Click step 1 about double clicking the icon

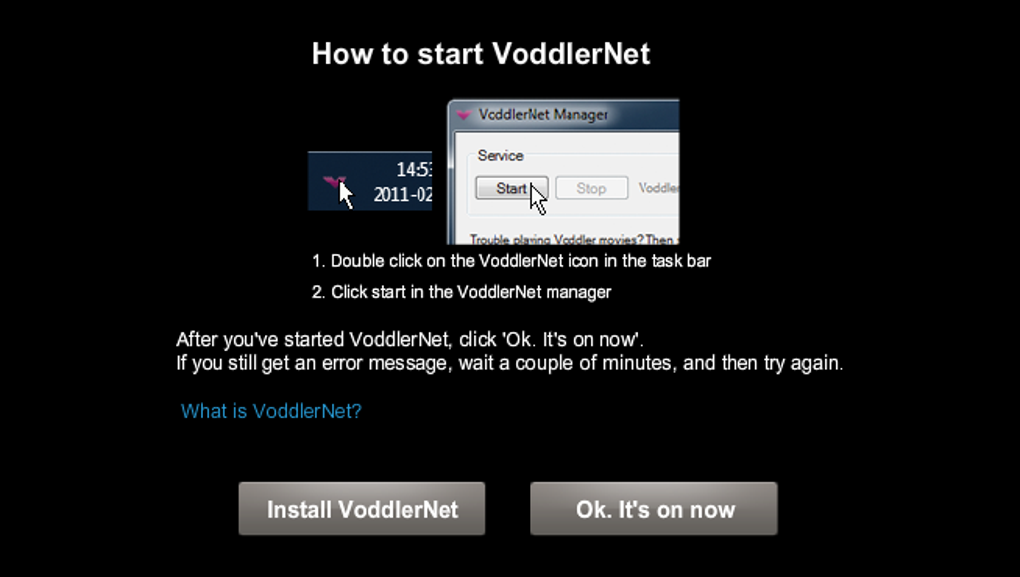511,261
